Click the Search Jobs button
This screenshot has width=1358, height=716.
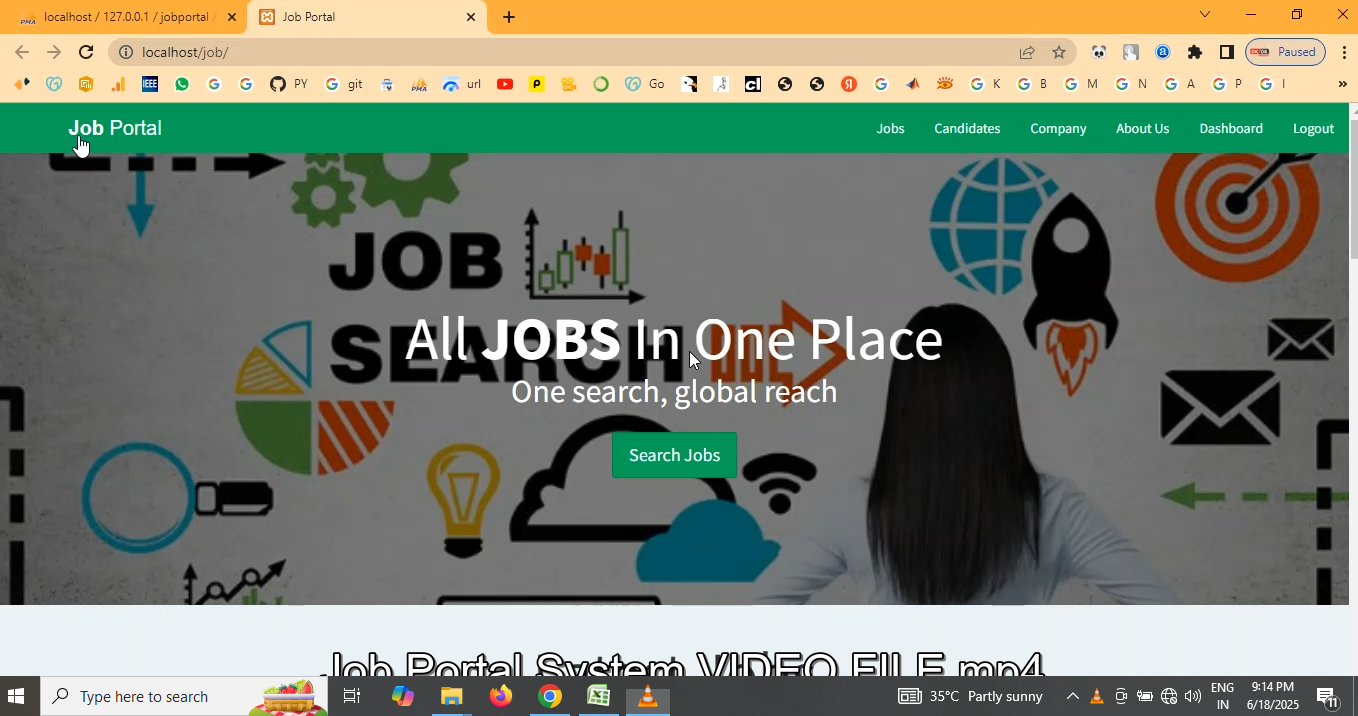(674, 455)
